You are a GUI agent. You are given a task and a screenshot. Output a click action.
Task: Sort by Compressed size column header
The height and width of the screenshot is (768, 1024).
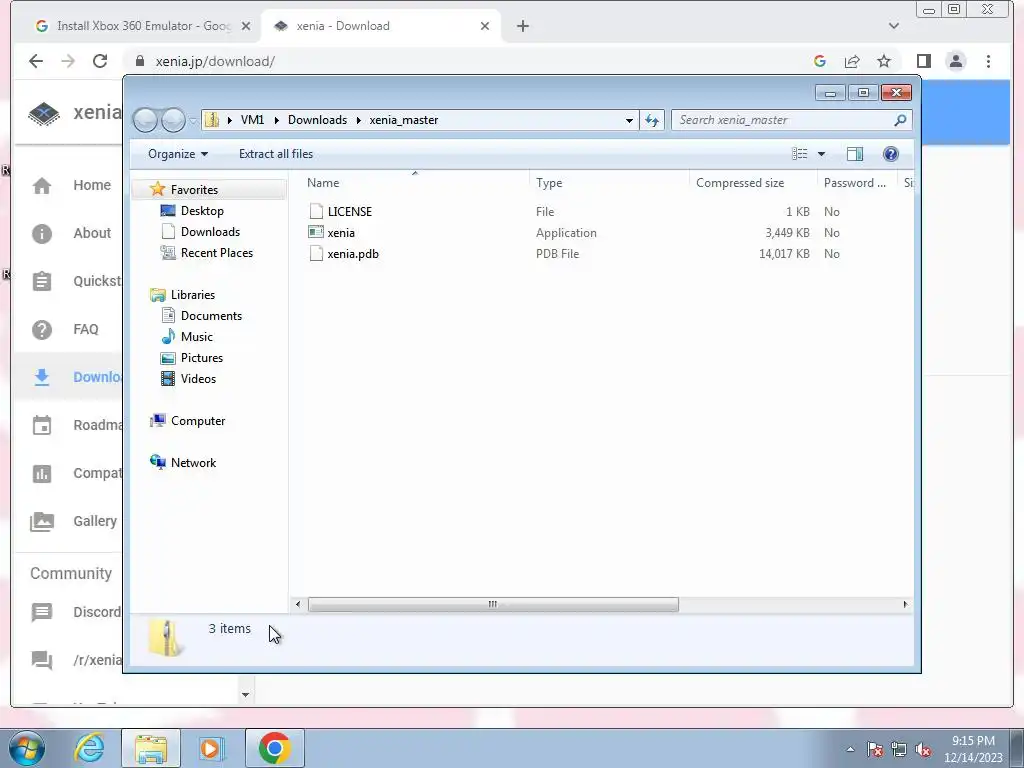(740, 183)
